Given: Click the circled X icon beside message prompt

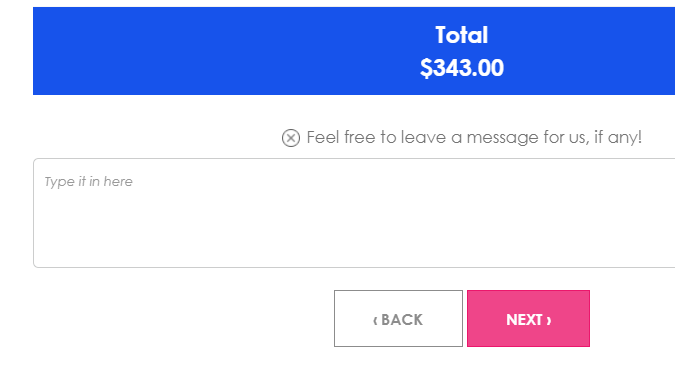Looking at the screenshot, I should coord(291,138).
